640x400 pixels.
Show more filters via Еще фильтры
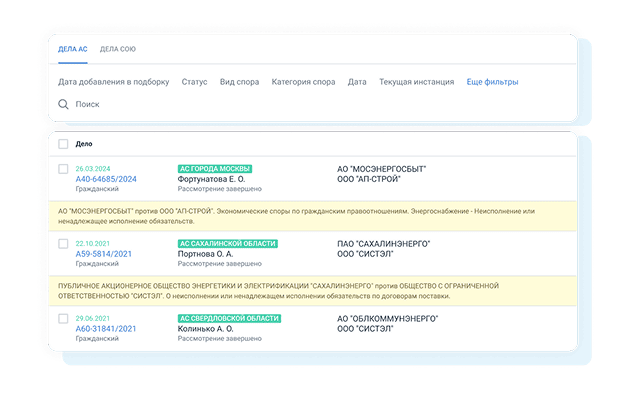coord(492,82)
